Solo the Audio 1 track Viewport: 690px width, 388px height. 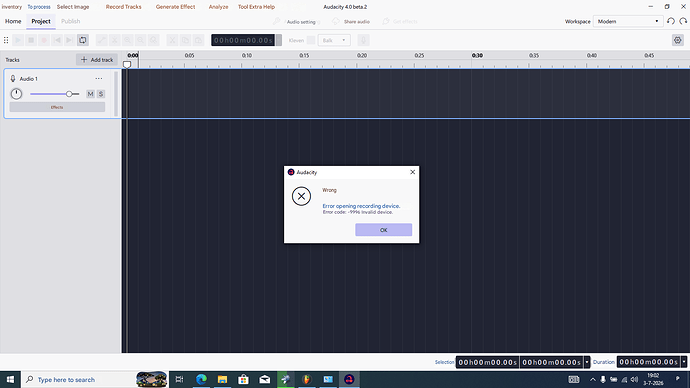pos(101,94)
